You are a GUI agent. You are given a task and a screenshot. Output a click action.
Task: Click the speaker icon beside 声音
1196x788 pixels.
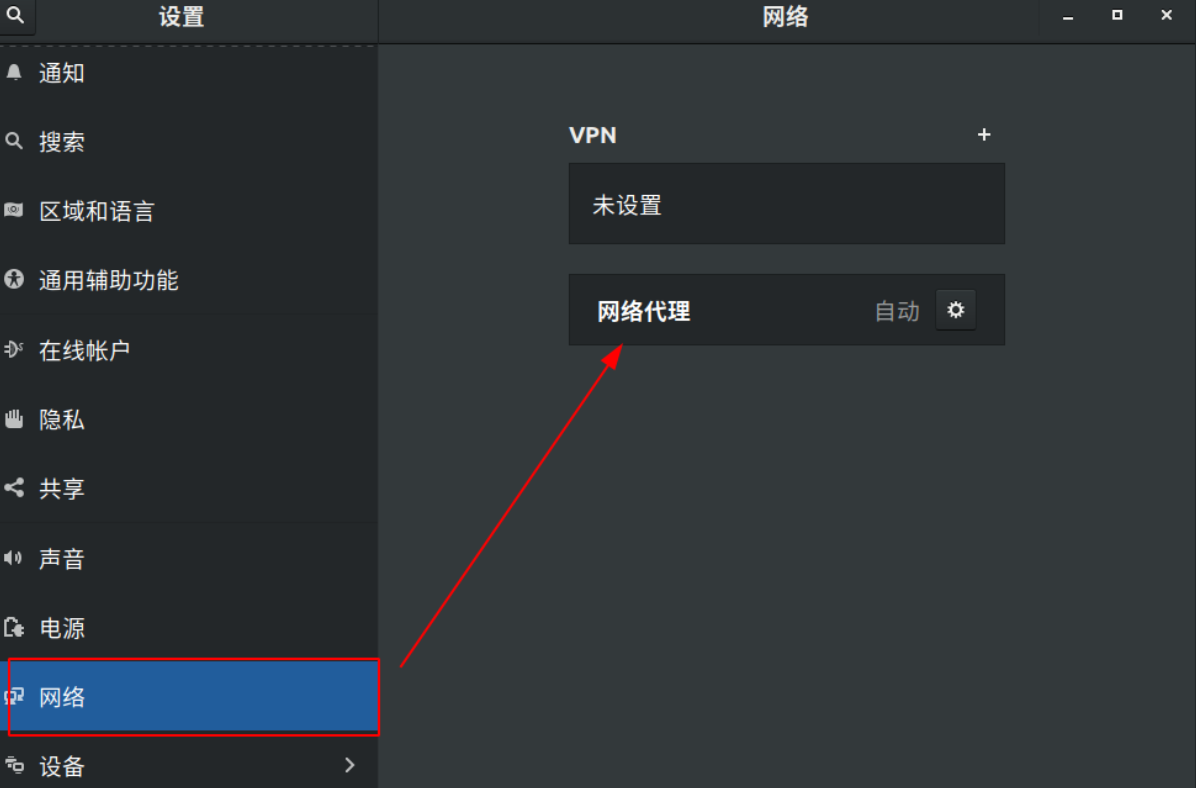click(x=13, y=558)
